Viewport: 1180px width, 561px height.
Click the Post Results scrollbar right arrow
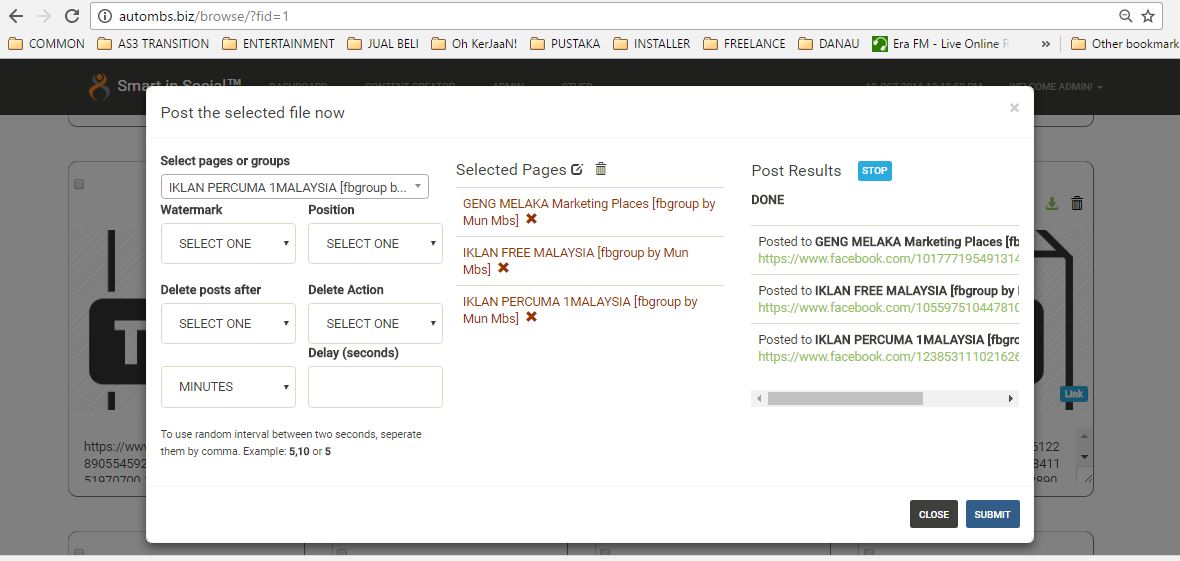tap(1011, 398)
